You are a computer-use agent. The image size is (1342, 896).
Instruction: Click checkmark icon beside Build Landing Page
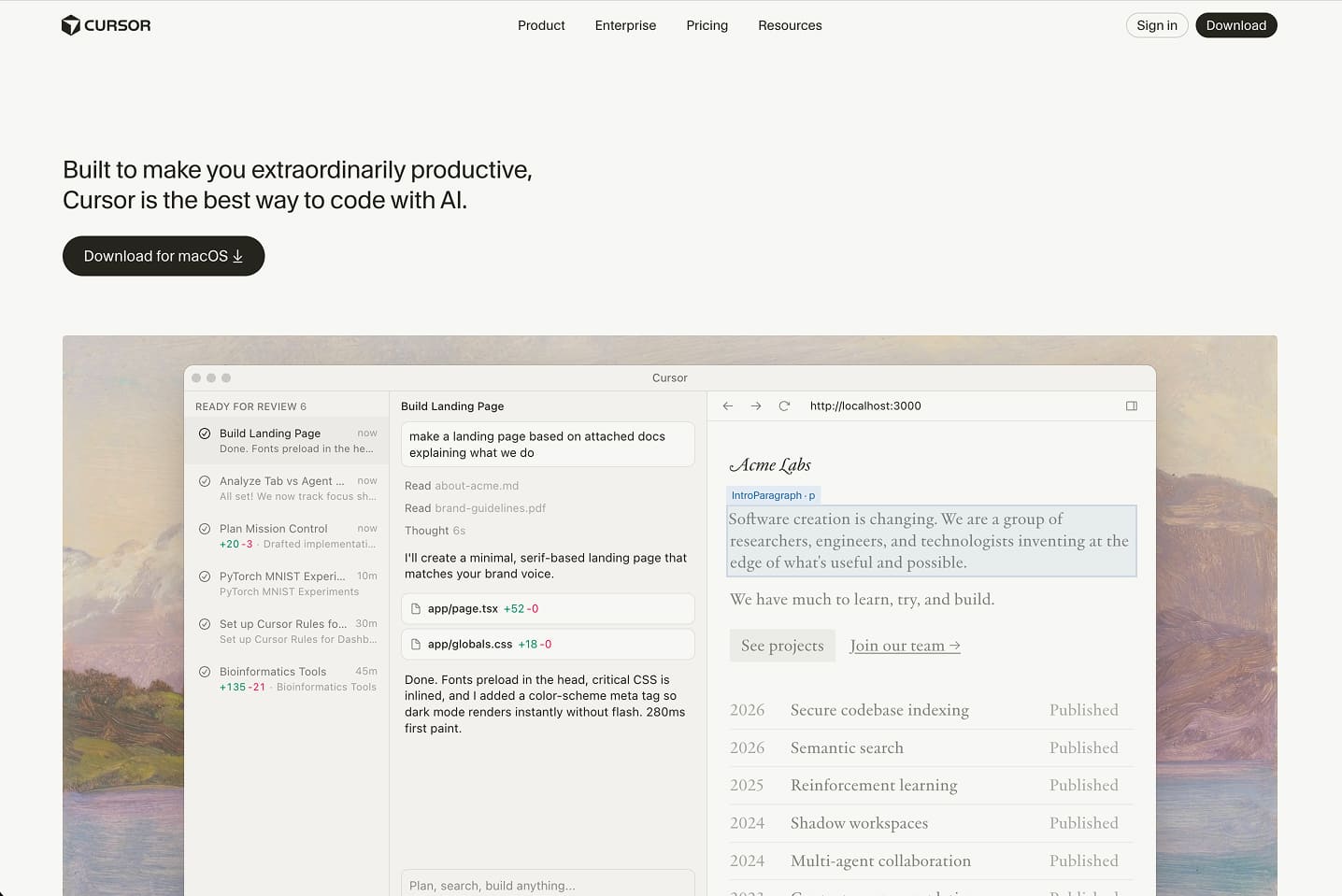tap(205, 434)
